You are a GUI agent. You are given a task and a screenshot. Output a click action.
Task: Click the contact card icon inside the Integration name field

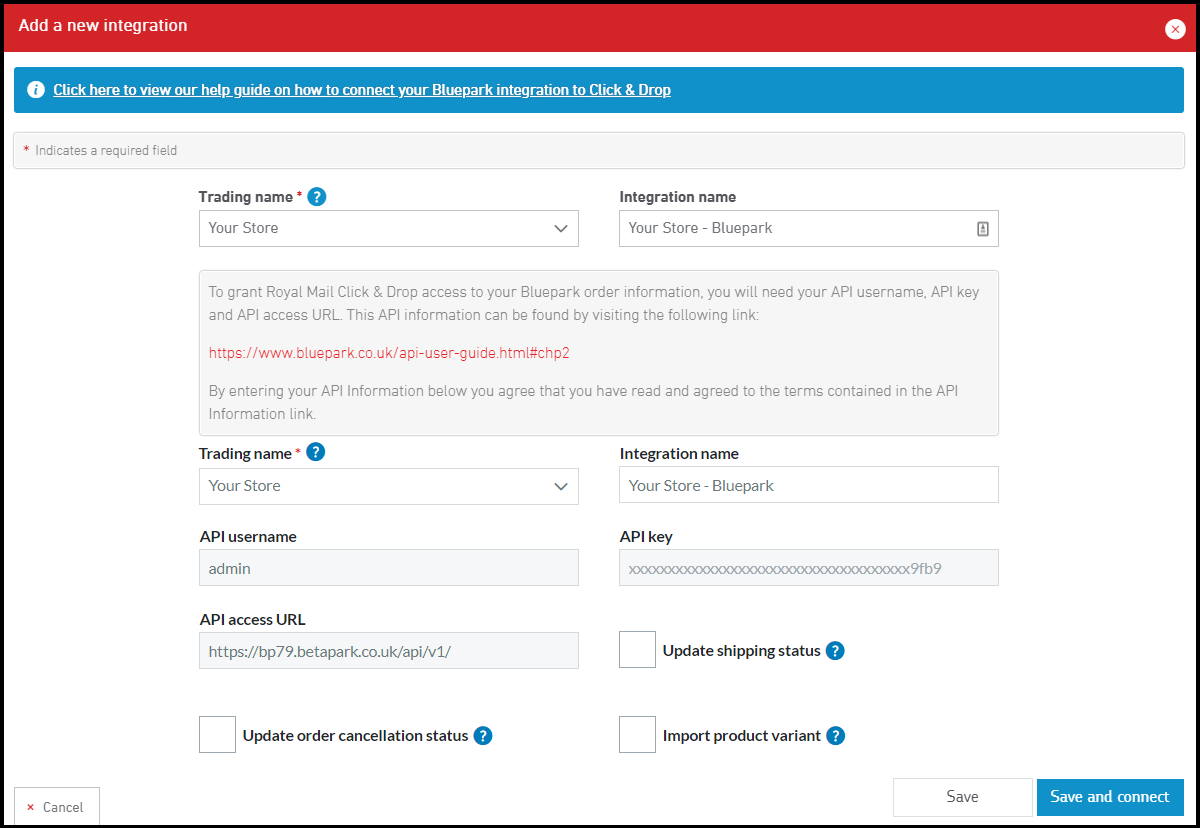pyautogui.click(x=982, y=229)
